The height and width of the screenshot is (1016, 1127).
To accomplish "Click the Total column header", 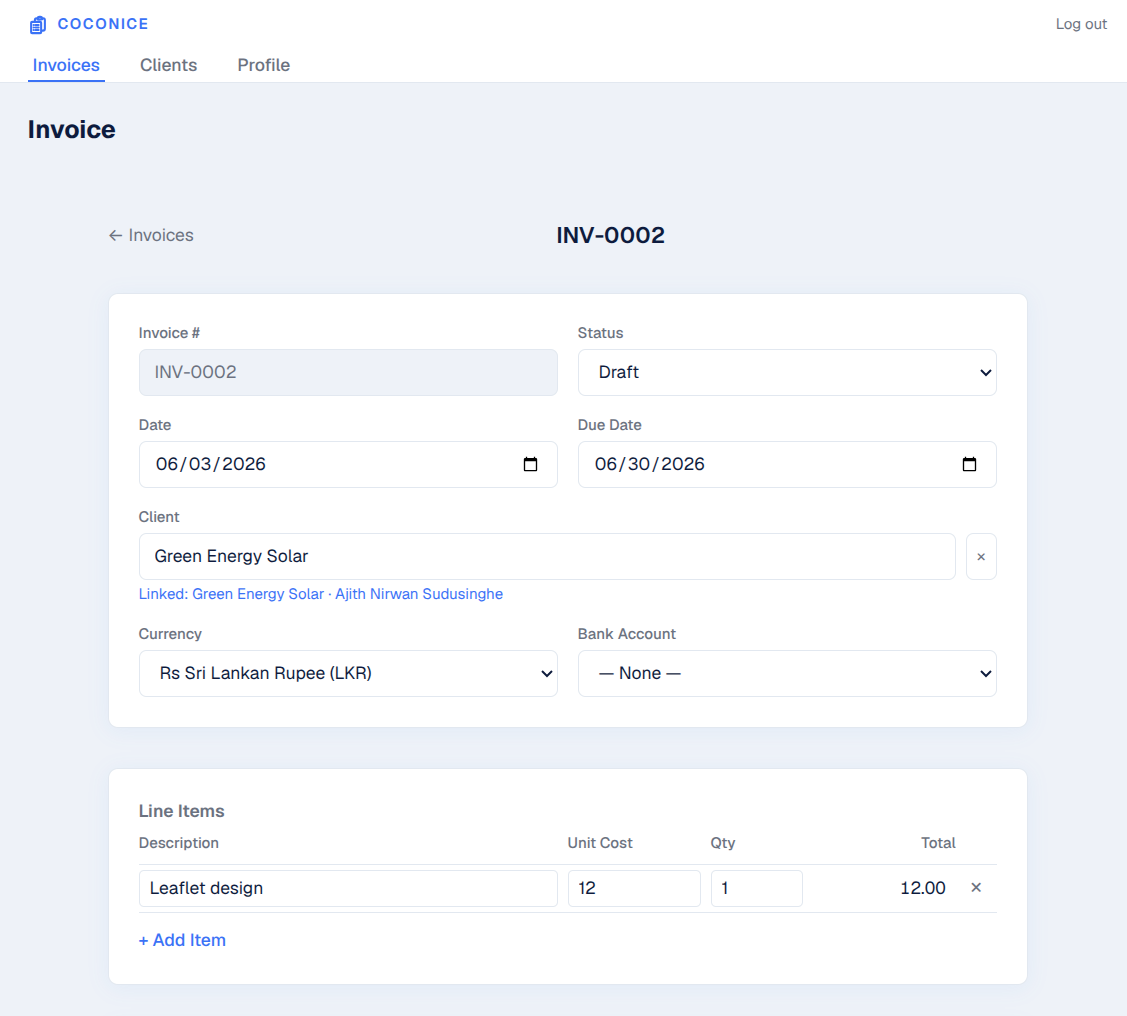I will (938, 843).
